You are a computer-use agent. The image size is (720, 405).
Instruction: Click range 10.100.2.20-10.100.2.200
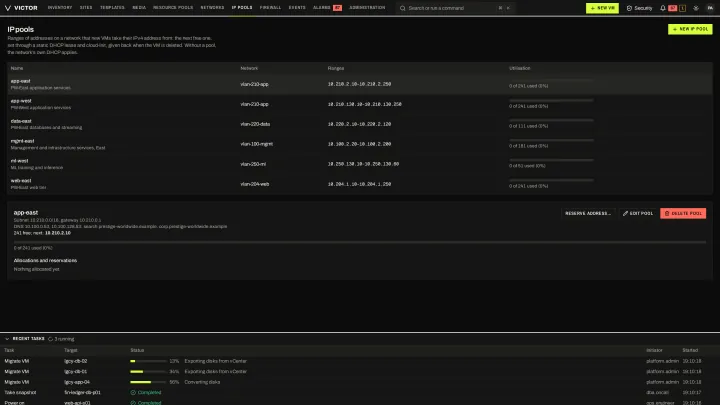(359, 144)
